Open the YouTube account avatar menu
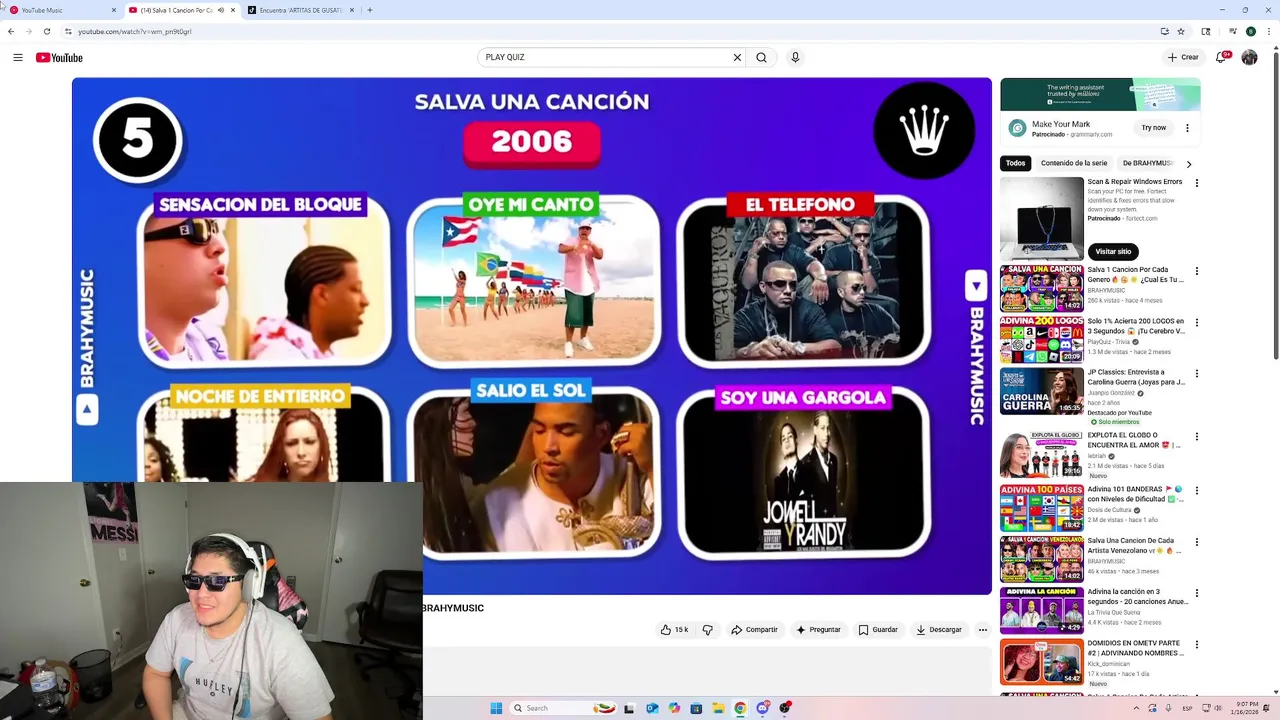Viewport: 1280px width, 720px height. pyautogui.click(x=1249, y=57)
